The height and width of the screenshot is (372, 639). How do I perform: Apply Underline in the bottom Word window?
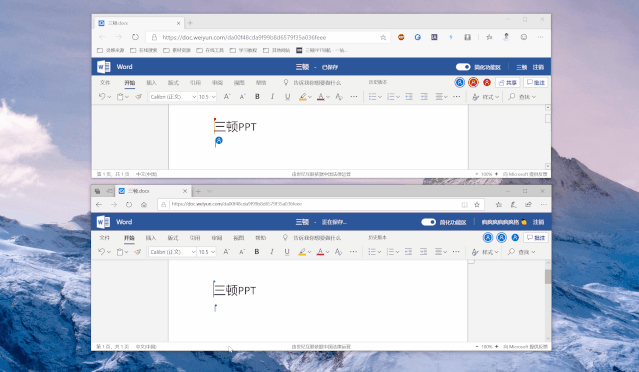(x=287, y=252)
